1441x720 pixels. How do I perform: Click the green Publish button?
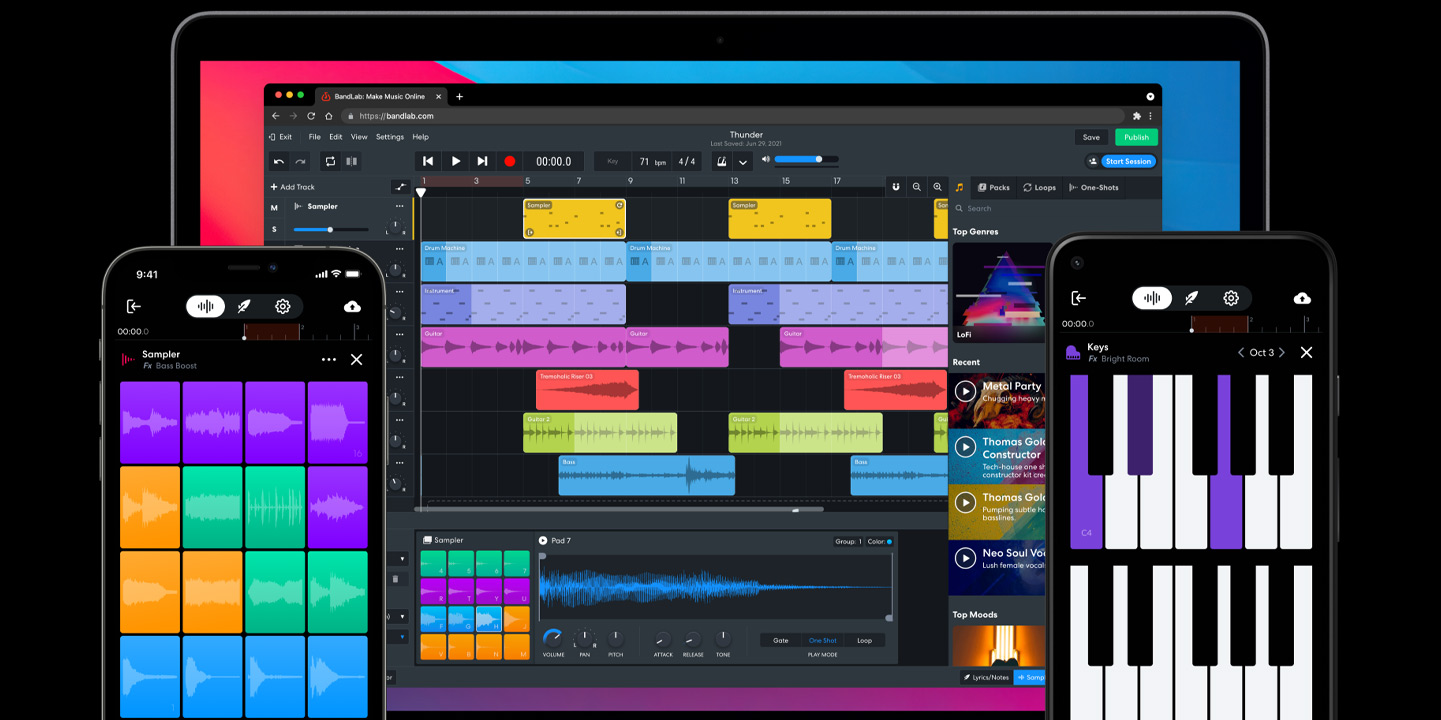(1136, 137)
